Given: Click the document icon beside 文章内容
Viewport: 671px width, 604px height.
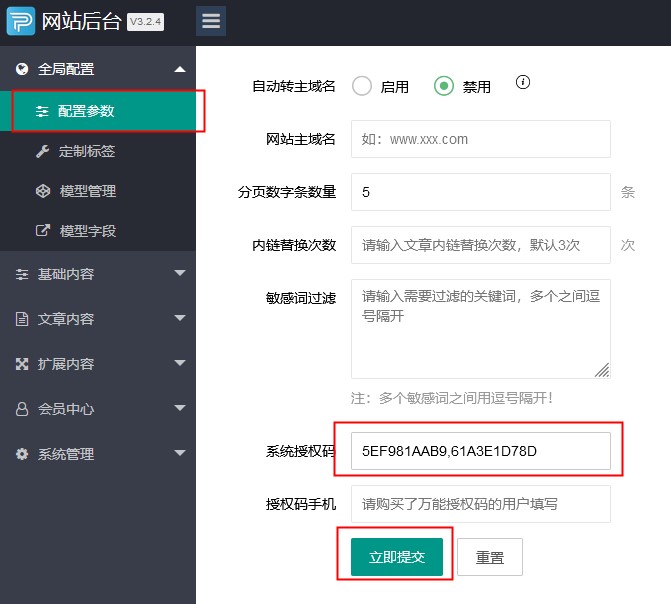Looking at the screenshot, I should (22, 319).
